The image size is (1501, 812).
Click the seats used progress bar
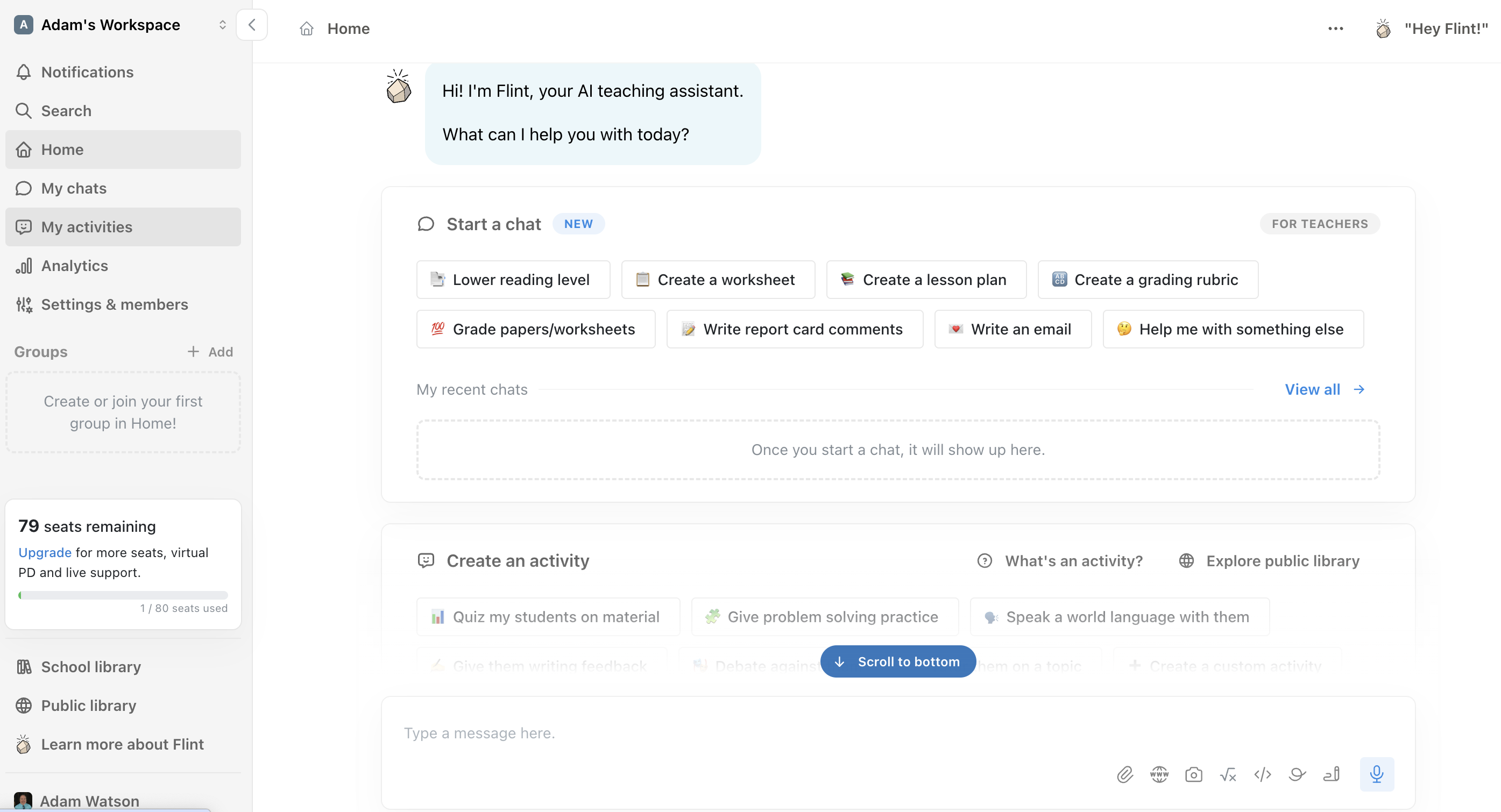123,595
